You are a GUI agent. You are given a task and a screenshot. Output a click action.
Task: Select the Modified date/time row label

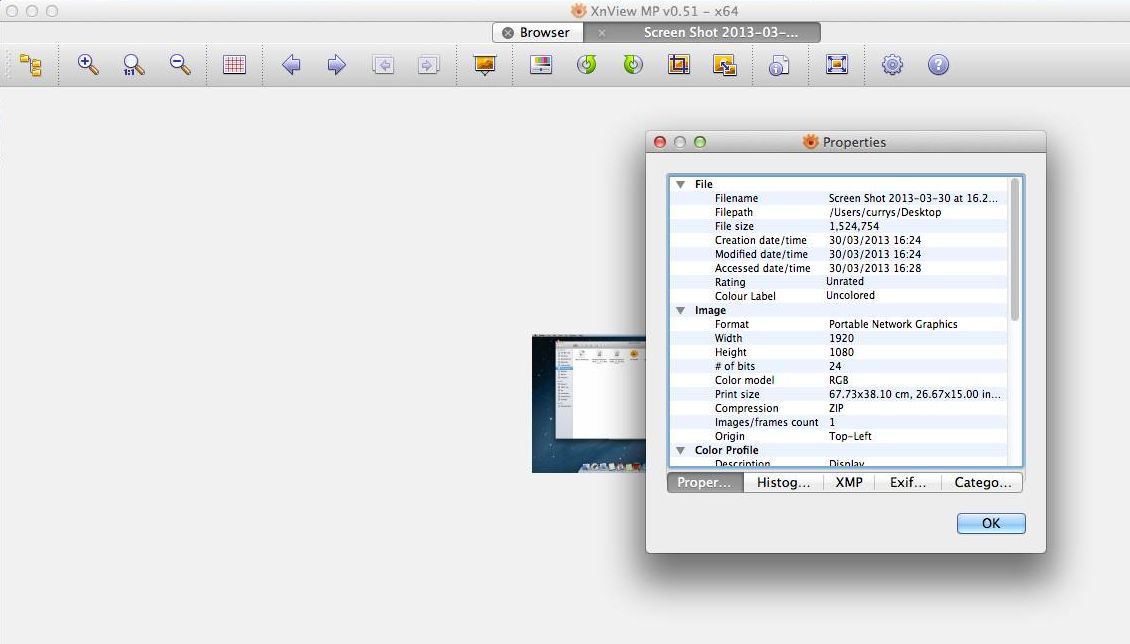coord(761,254)
